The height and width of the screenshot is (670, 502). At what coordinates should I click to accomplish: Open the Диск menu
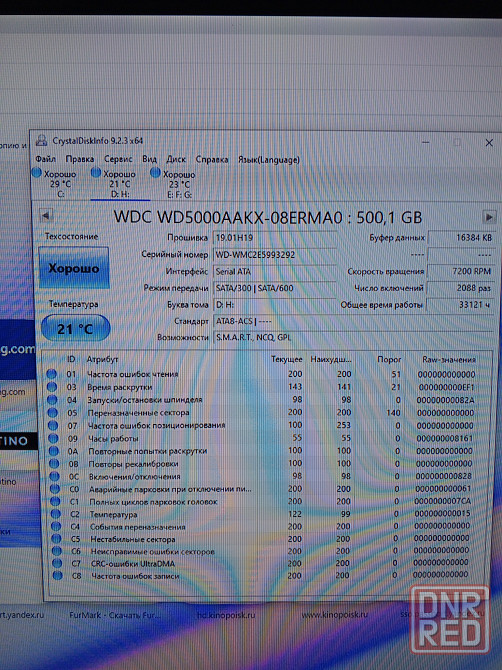[176, 159]
